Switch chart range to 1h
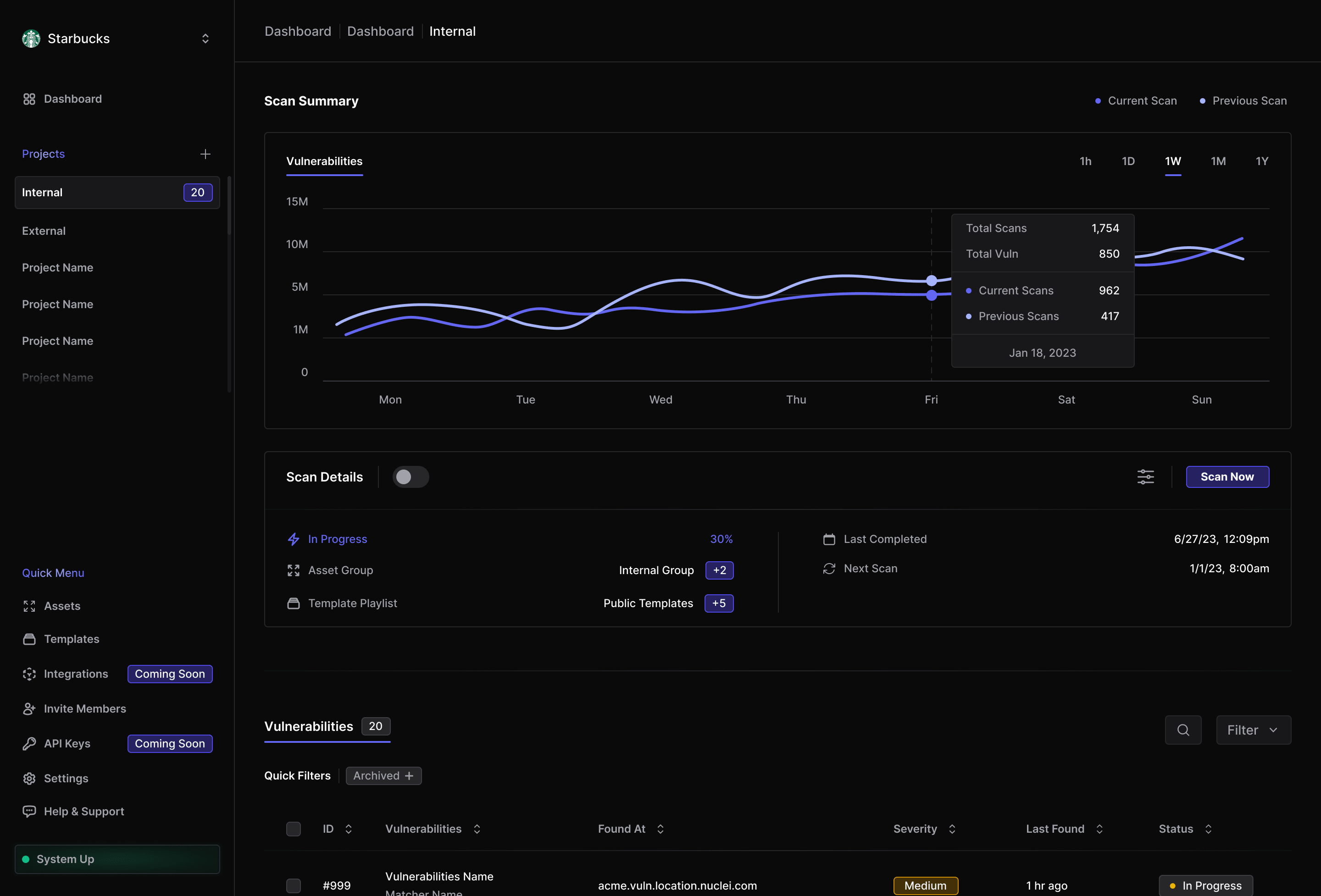The width and height of the screenshot is (1321, 896). coord(1086,161)
